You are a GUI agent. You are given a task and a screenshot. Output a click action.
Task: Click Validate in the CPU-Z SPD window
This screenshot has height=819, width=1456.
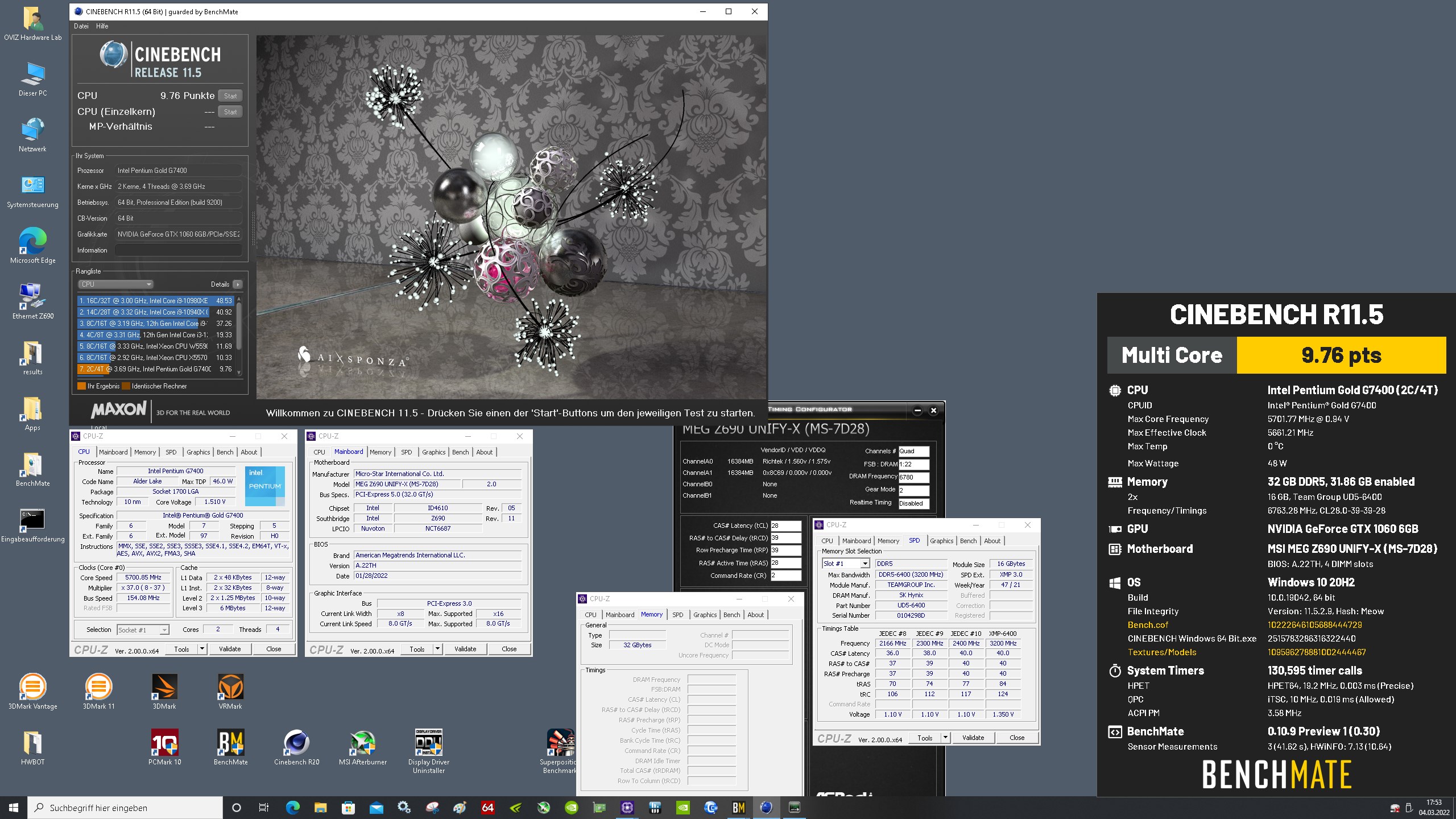(973, 738)
